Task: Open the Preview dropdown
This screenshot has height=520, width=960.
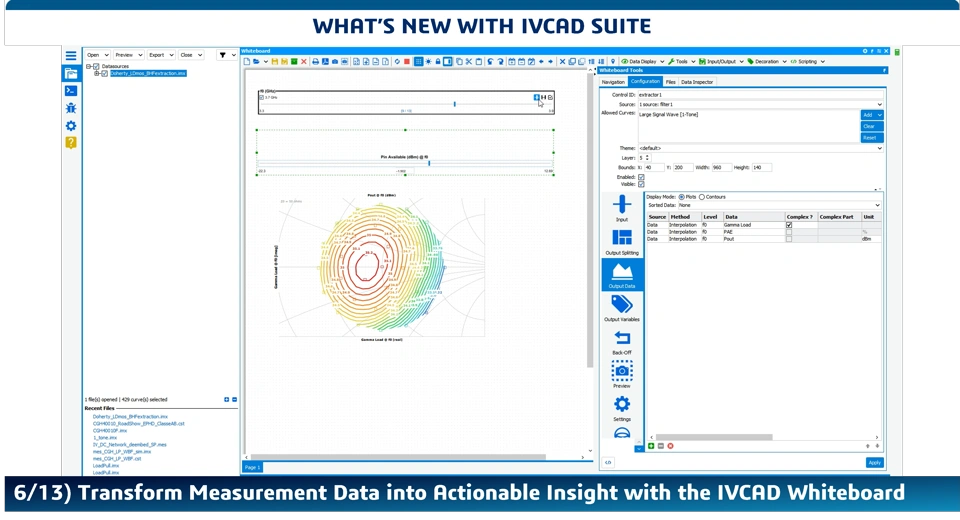Action: pos(129,55)
